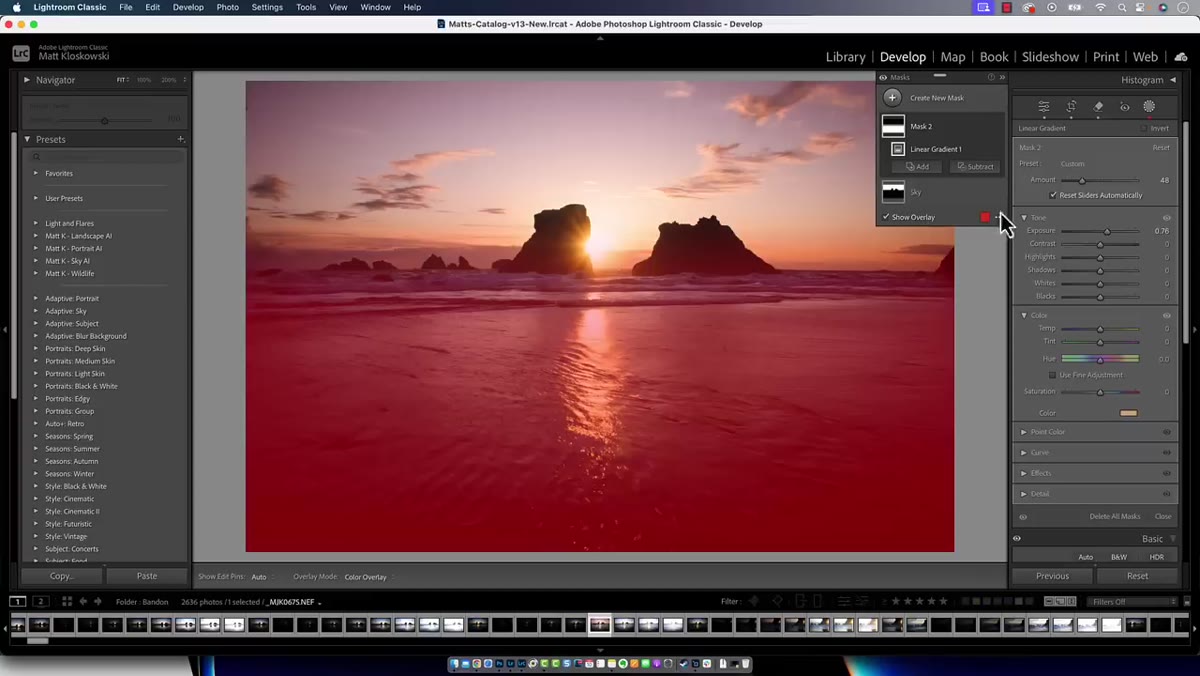Image resolution: width=1200 pixels, height=676 pixels.
Task: Select the Masking tool circle icon
Action: 1149,107
